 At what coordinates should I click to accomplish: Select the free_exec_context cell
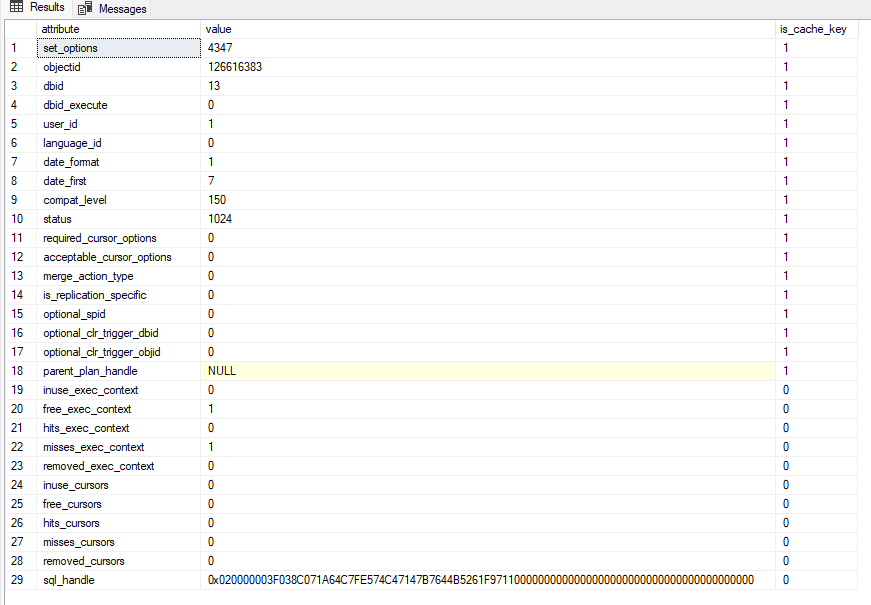[119, 409]
